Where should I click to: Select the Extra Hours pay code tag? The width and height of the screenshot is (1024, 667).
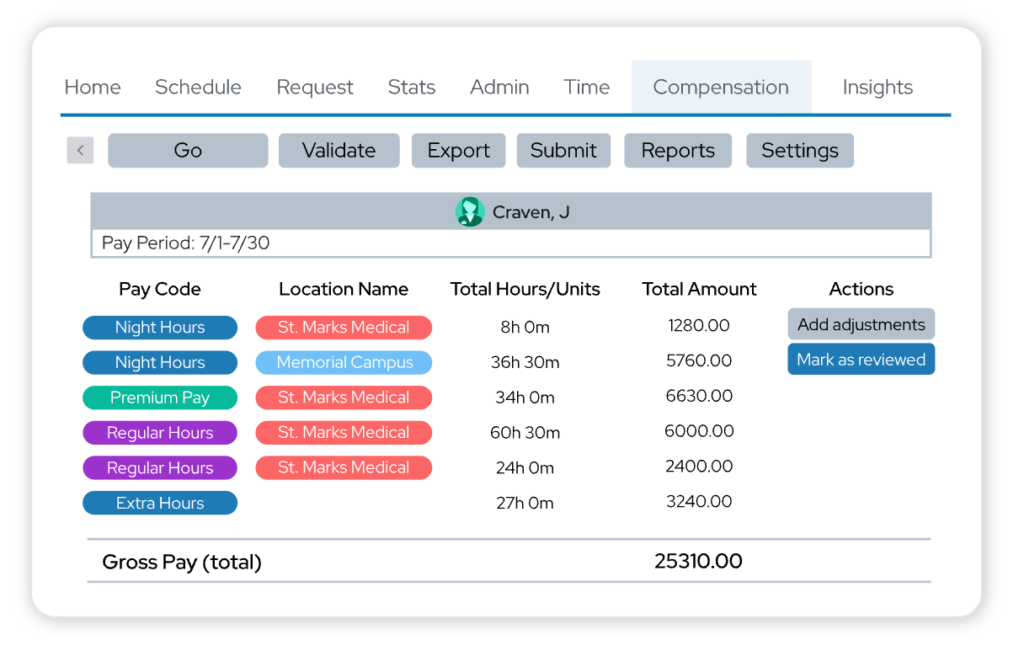160,503
